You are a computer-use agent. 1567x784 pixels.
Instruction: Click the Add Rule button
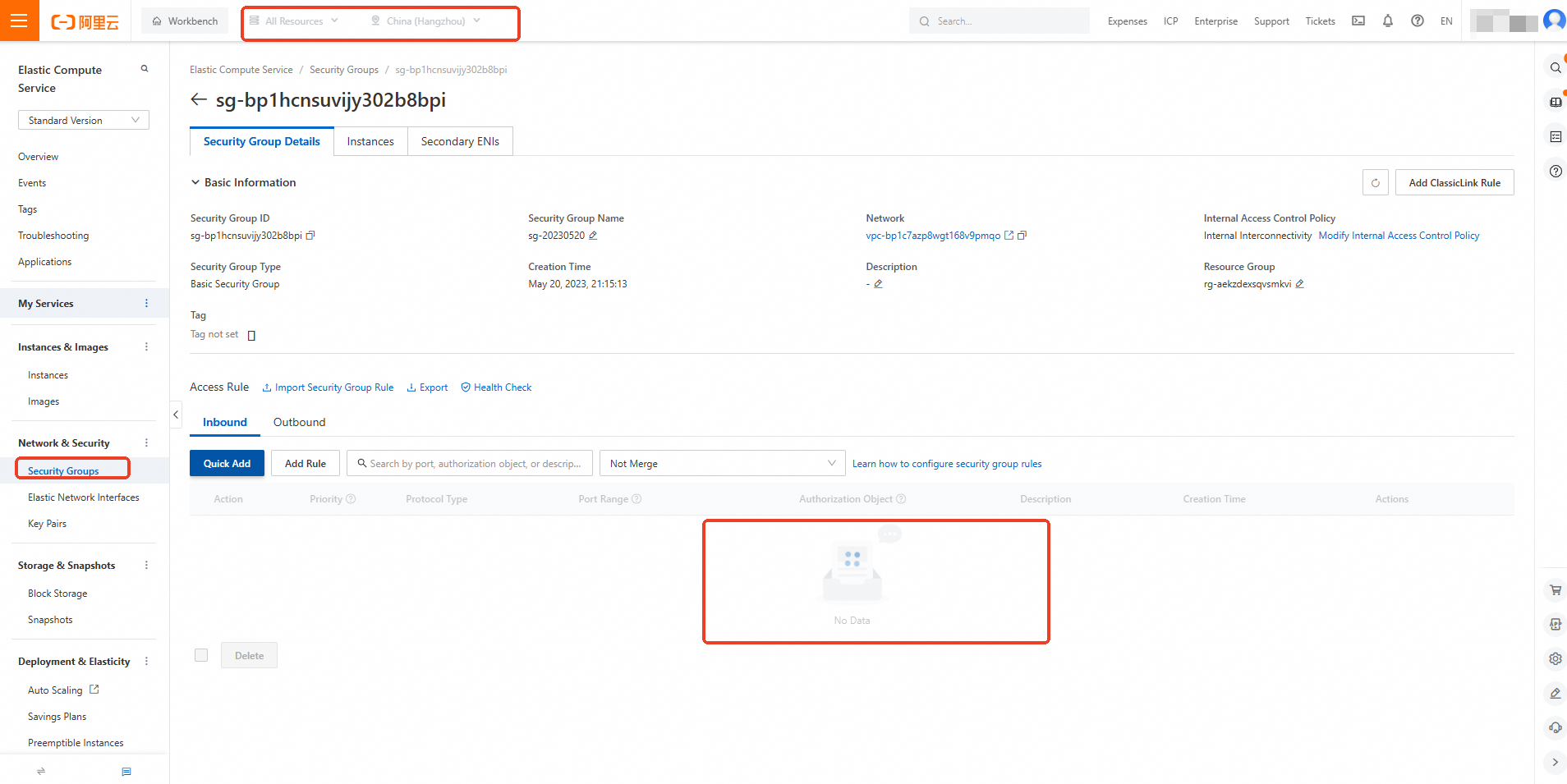point(306,463)
